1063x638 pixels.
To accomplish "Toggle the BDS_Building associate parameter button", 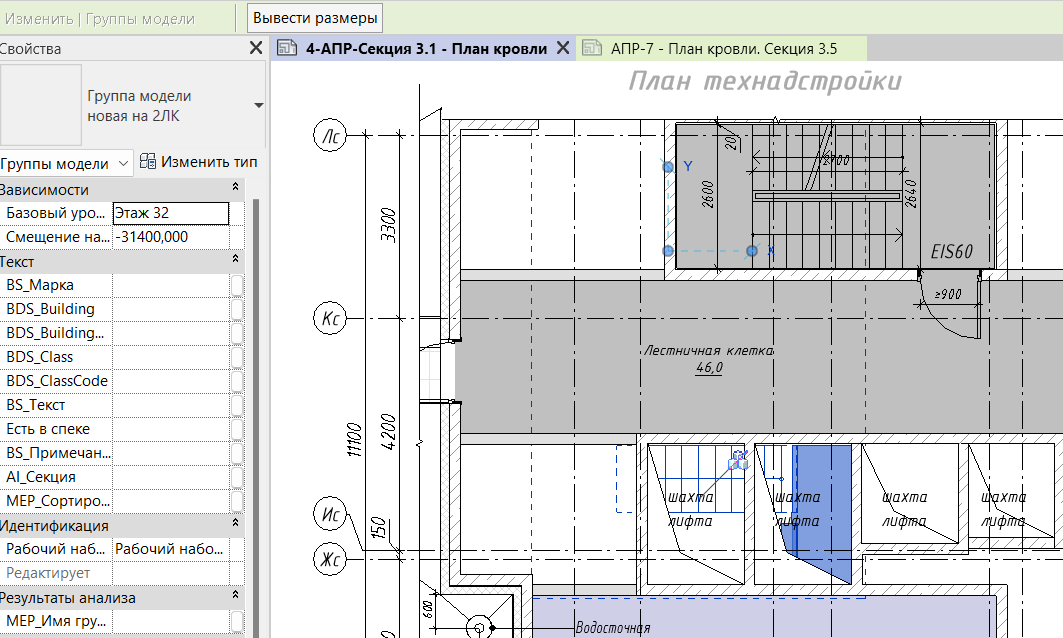I will click(x=237, y=309).
